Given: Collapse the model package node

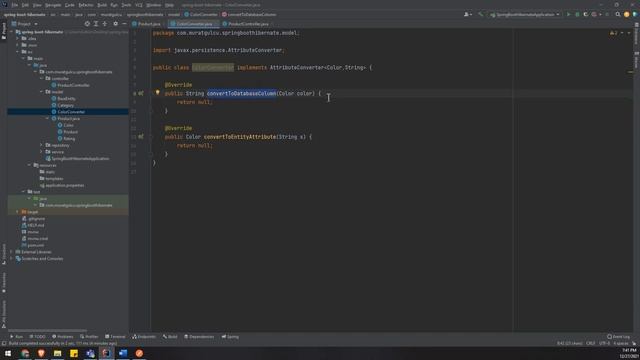Looking at the screenshot, I should point(41,92).
